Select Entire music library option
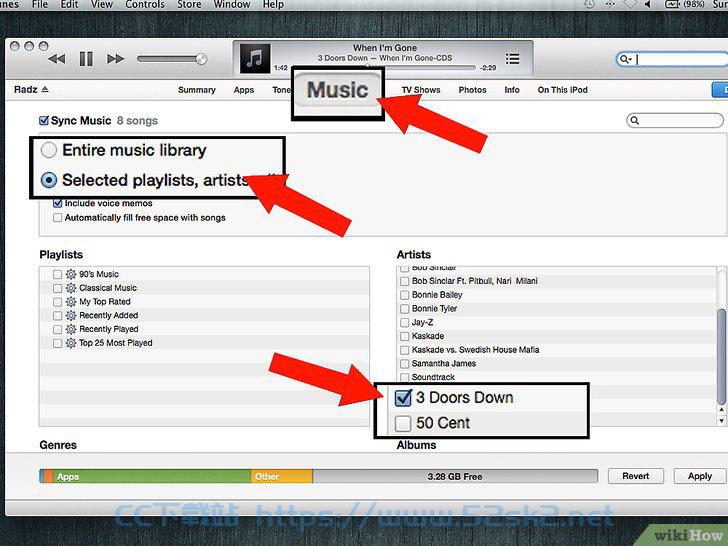The image size is (728, 546). (49, 150)
